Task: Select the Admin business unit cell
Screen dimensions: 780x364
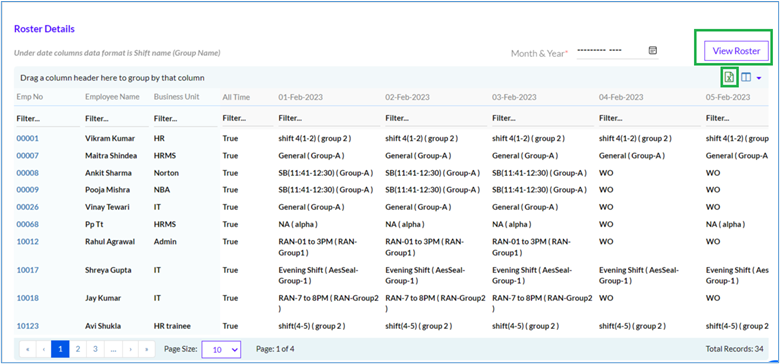Action: pos(165,242)
